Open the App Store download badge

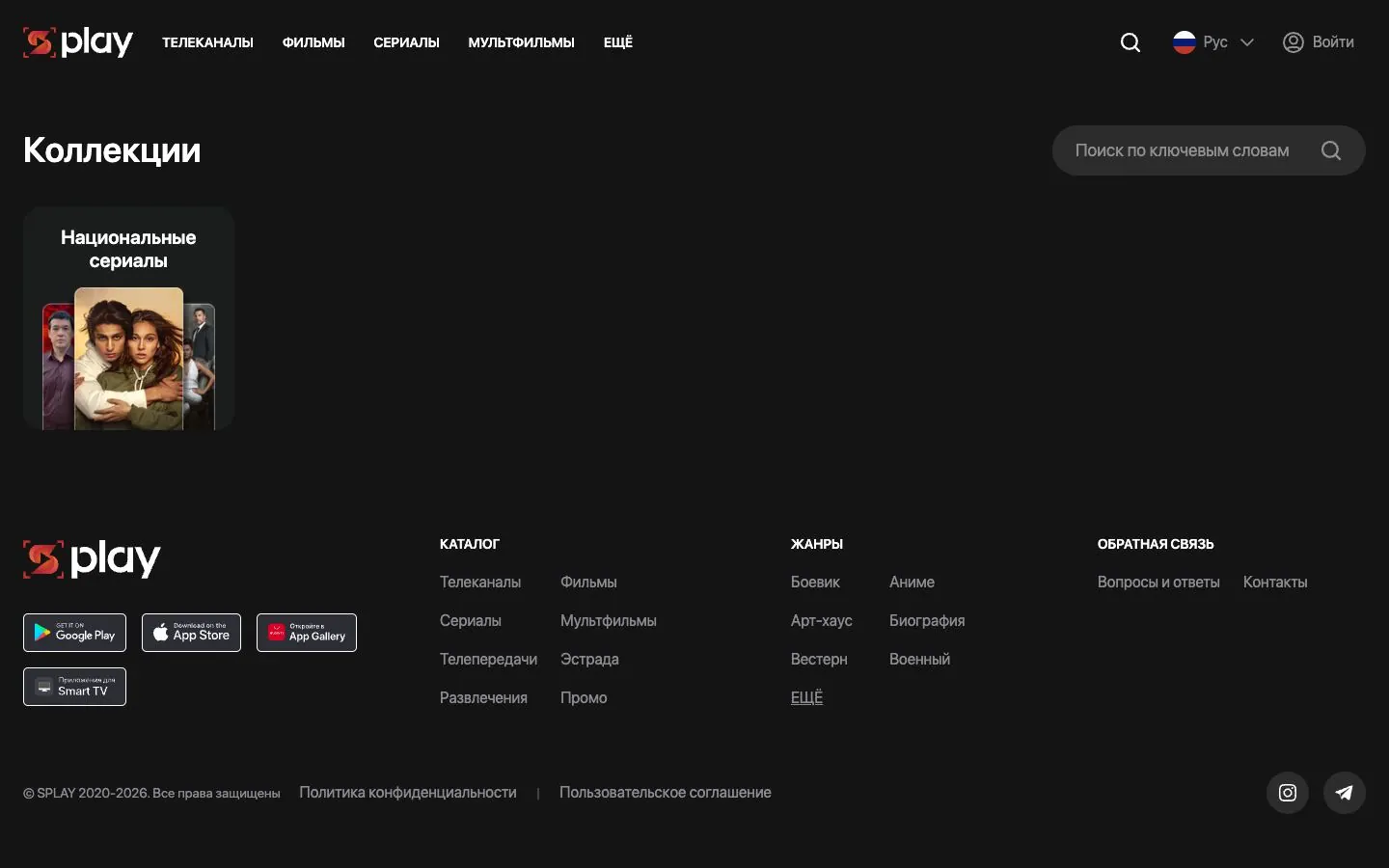click(x=191, y=633)
